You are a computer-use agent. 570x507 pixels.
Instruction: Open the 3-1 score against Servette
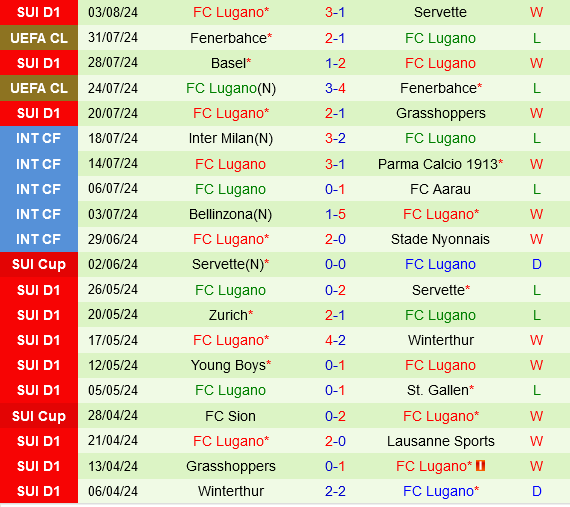click(335, 12)
